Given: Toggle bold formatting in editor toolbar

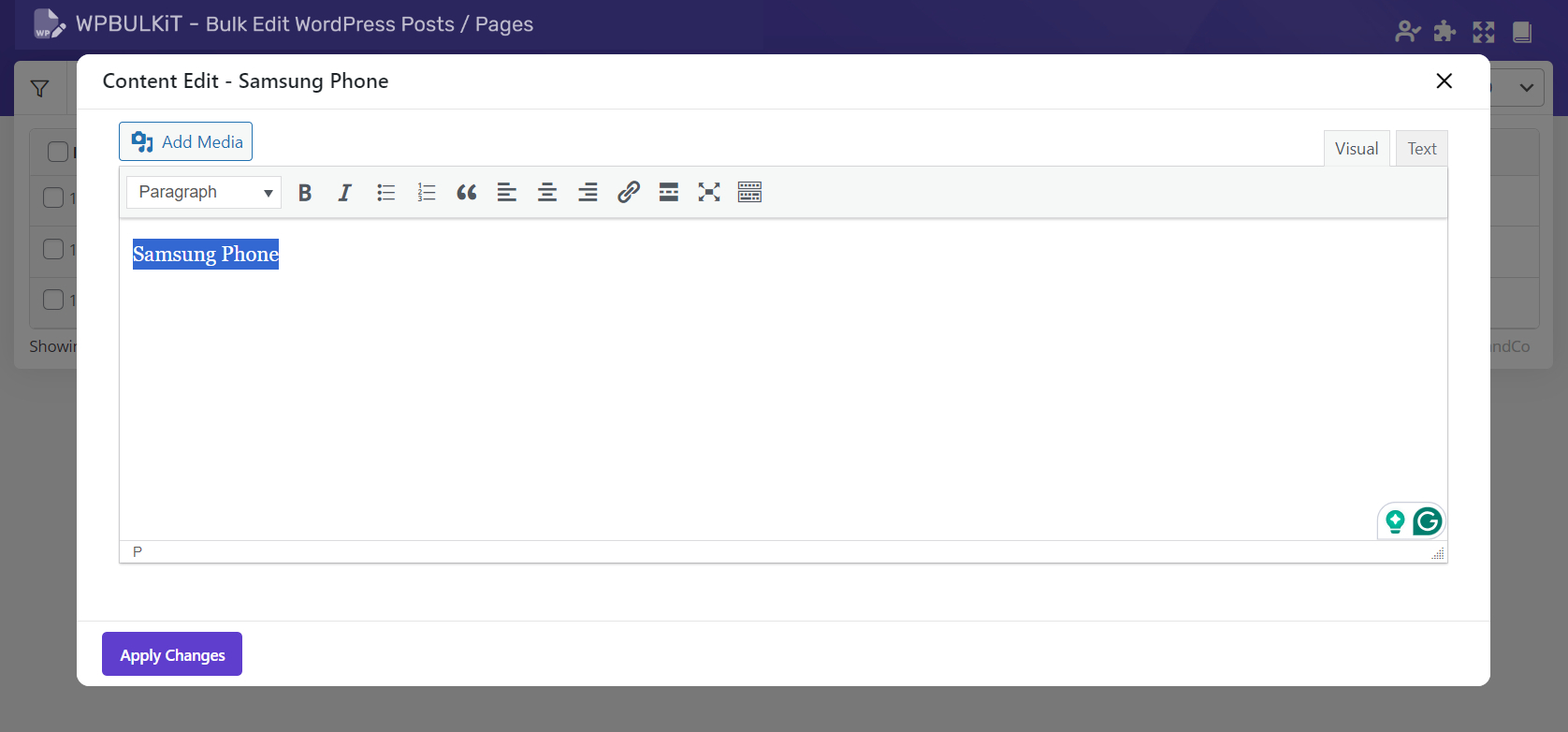Looking at the screenshot, I should [304, 193].
